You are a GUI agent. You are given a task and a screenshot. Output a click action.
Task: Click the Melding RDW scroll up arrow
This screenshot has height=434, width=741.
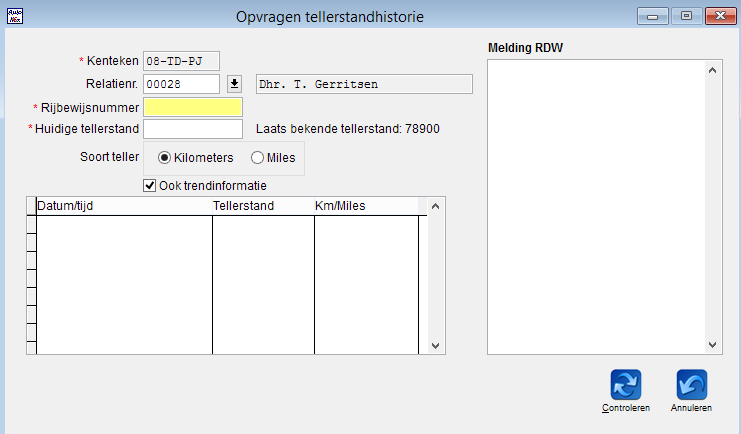pos(713,70)
